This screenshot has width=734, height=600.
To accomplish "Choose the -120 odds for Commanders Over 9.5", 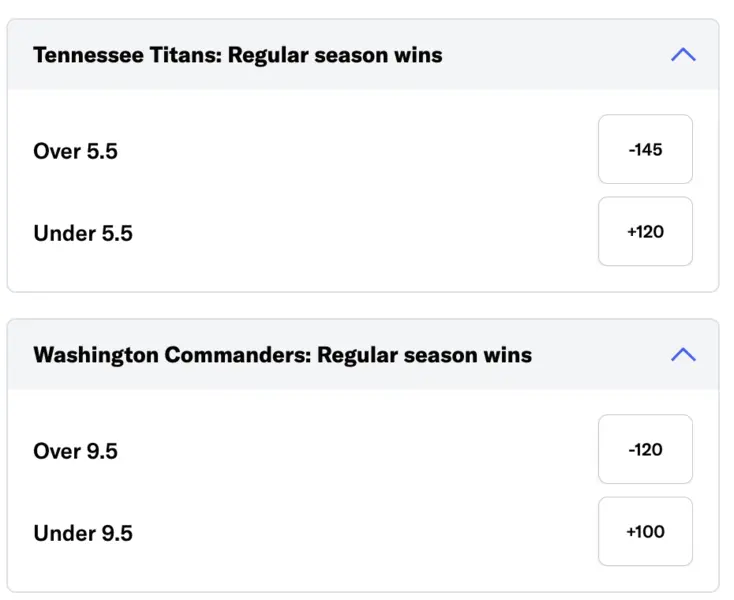I will tap(645, 450).
